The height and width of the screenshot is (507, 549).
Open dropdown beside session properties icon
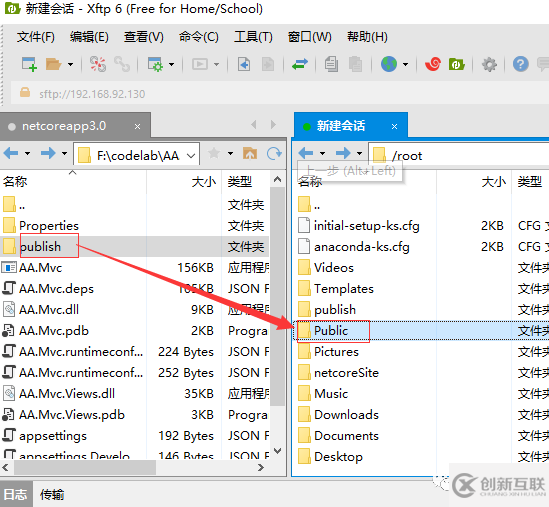tap(172, 64)
